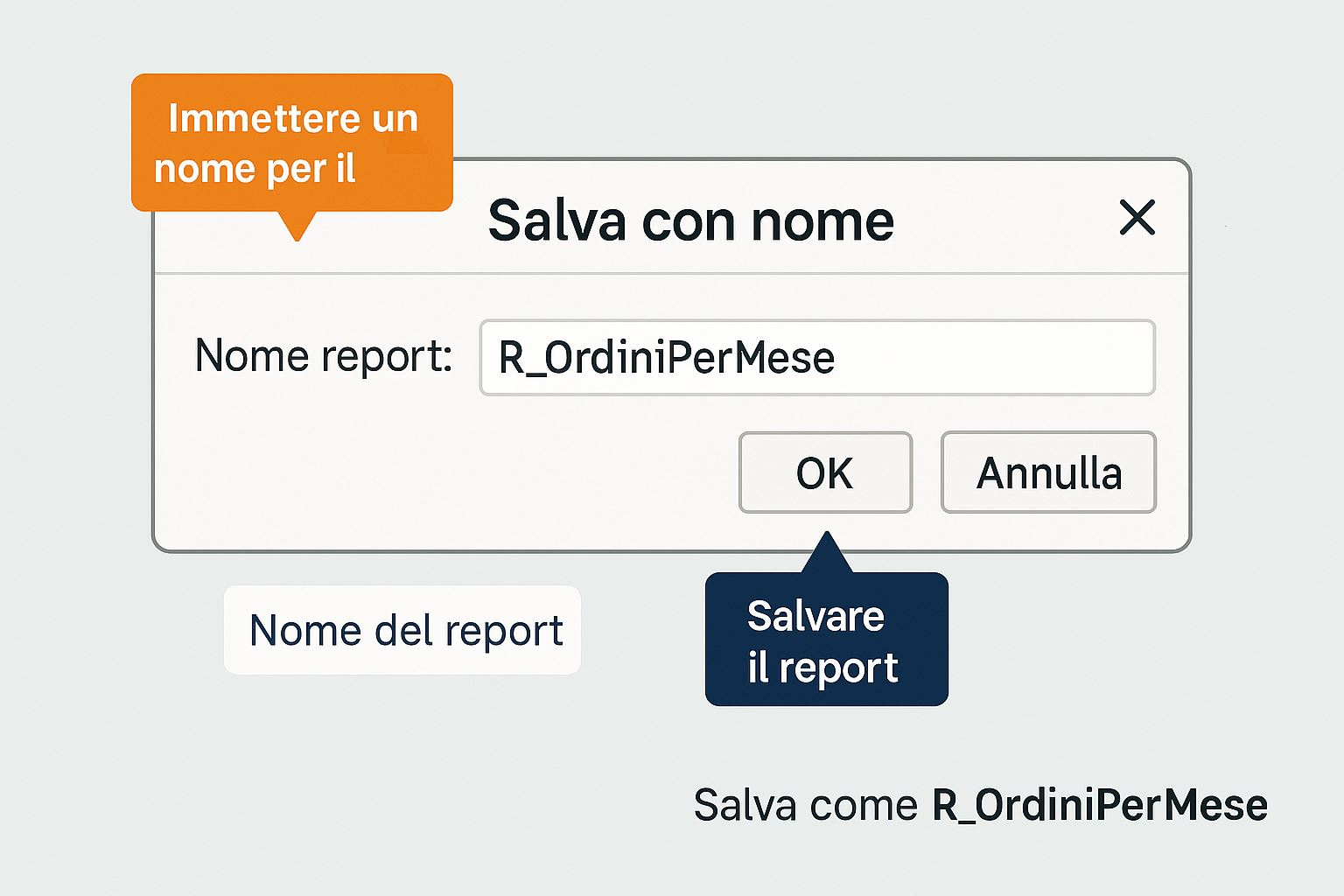Click "il report" line in navy tooltip
Screen dimensions: 1344x896
pos(822,668)
